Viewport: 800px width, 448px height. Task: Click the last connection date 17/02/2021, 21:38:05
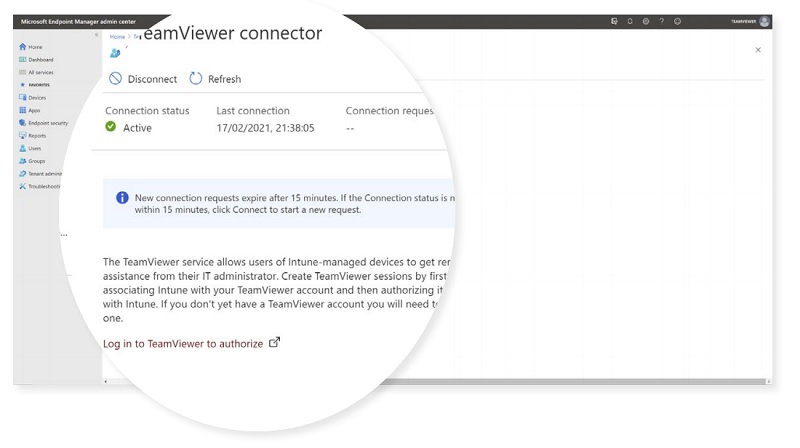(x=265, y=128)
